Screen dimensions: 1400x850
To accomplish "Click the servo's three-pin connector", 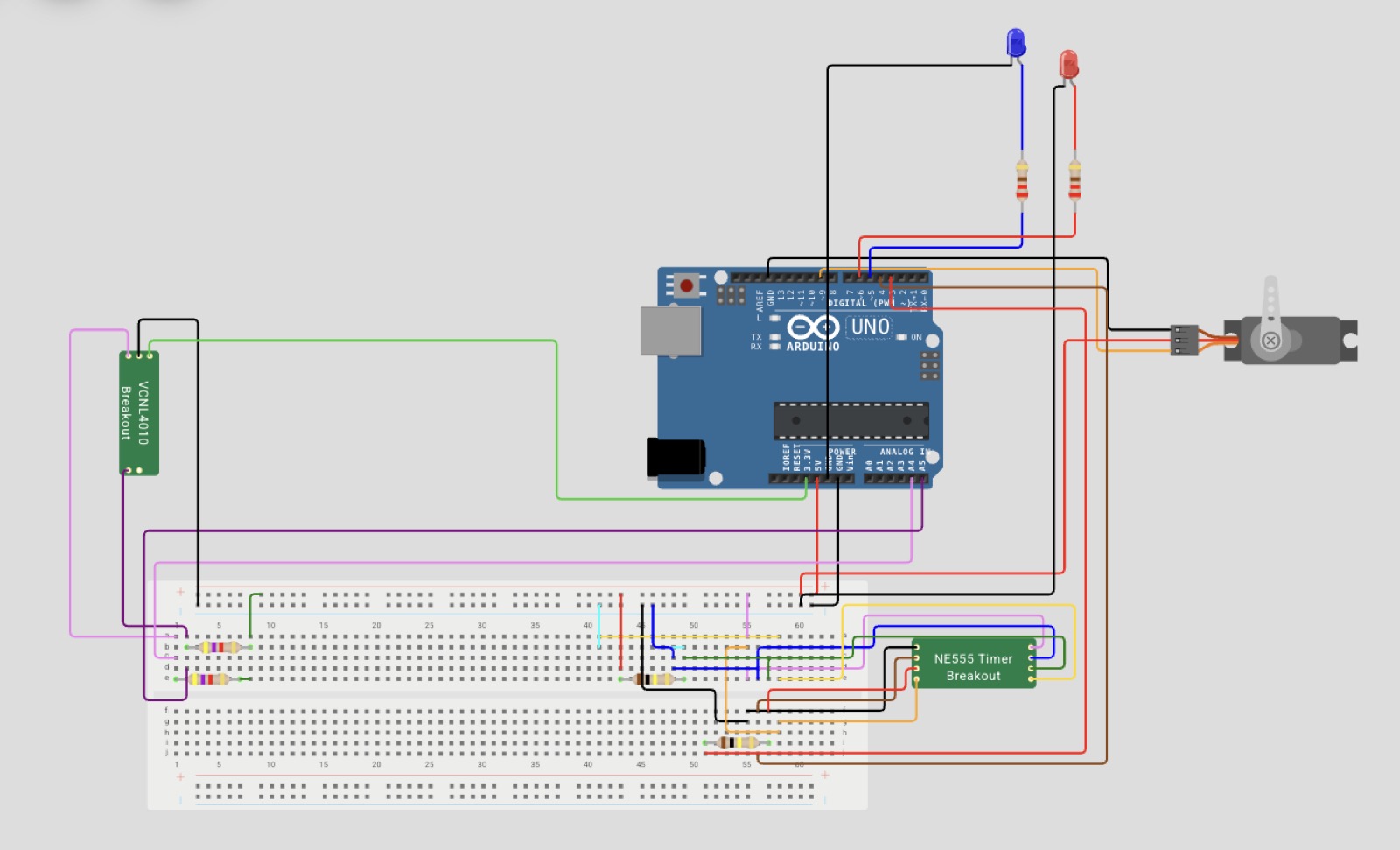I will point(1184,340).
